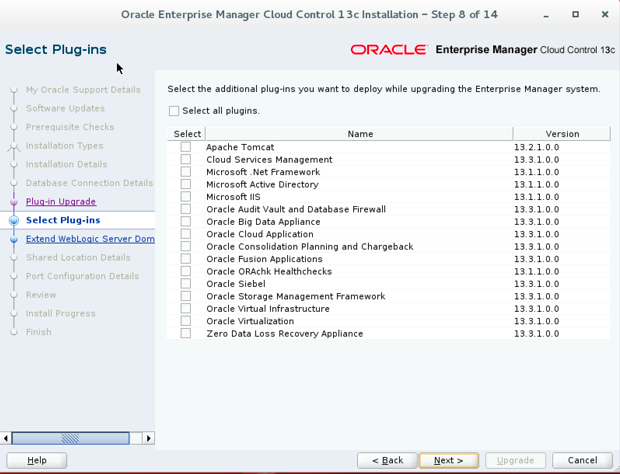Screen dimensions: 620x474
Task: Go back with the Back button
Action: (387, 461)
